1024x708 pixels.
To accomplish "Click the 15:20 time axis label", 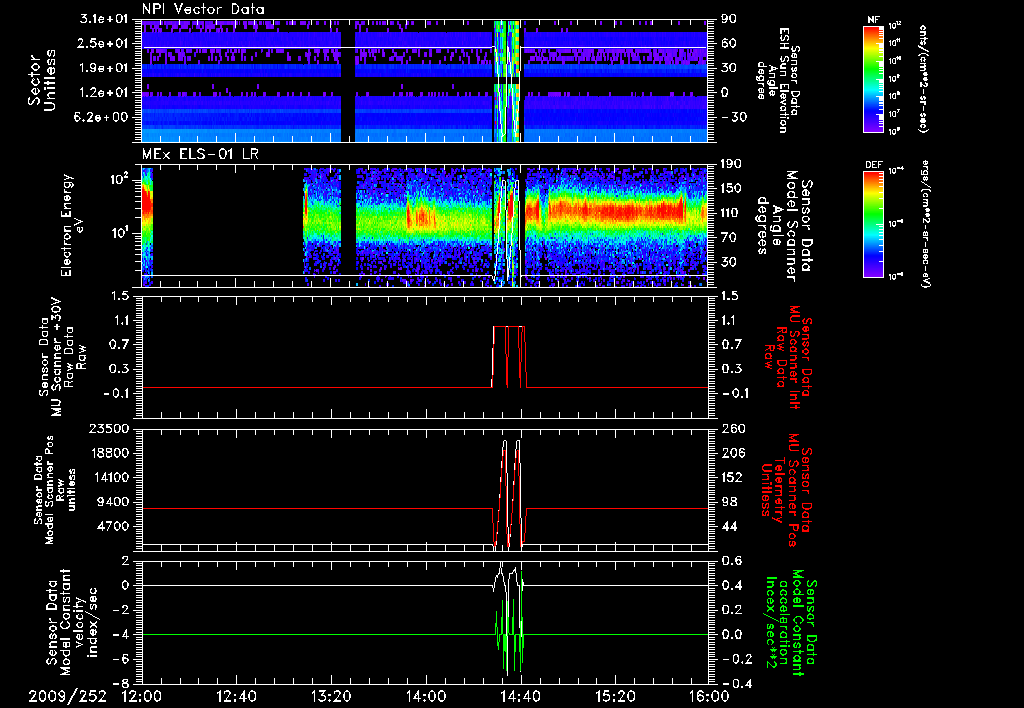I will click(615, 696).
